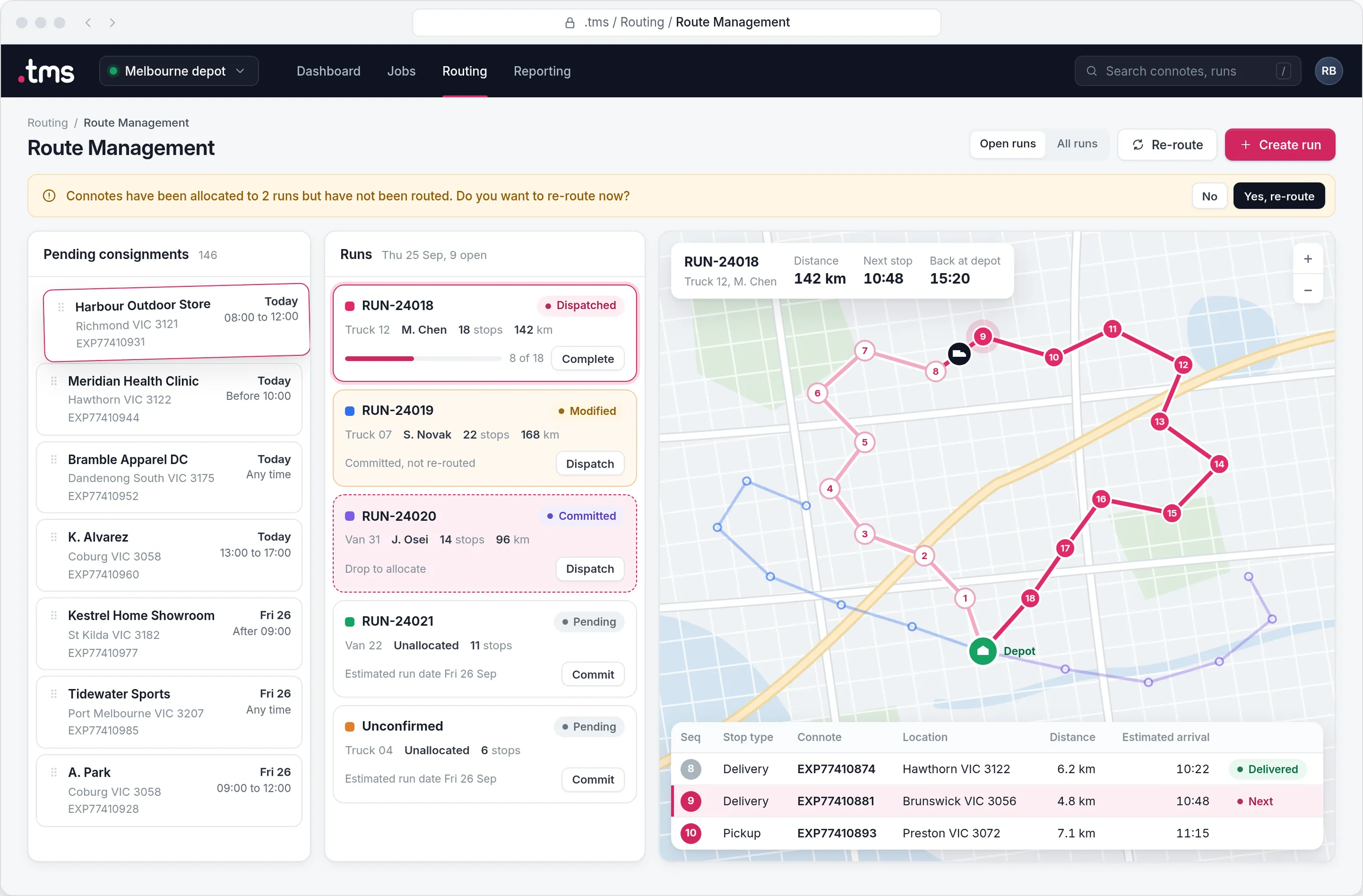Grab the drag handle on Harbour Outdoor Store
Viewport: 1363px width, 896px height.
pos(61,307)
